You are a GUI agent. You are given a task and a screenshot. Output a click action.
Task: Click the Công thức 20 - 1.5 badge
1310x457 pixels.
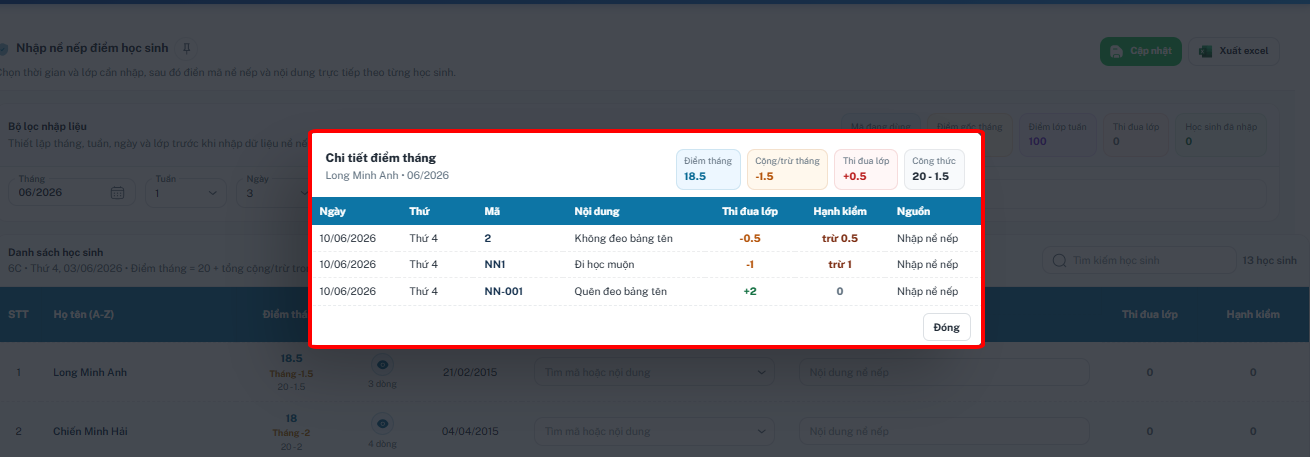[934, 169]
